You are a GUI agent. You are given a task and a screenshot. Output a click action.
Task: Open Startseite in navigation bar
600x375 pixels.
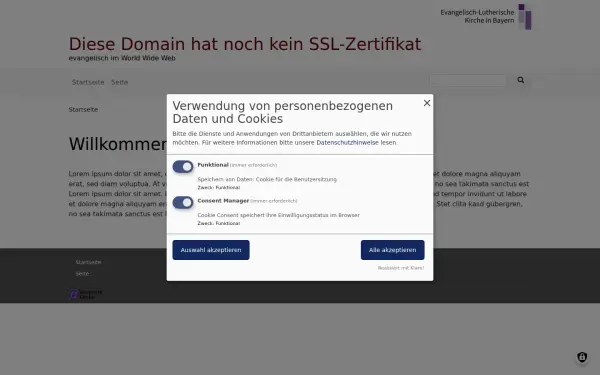click(x=88, y=82)
